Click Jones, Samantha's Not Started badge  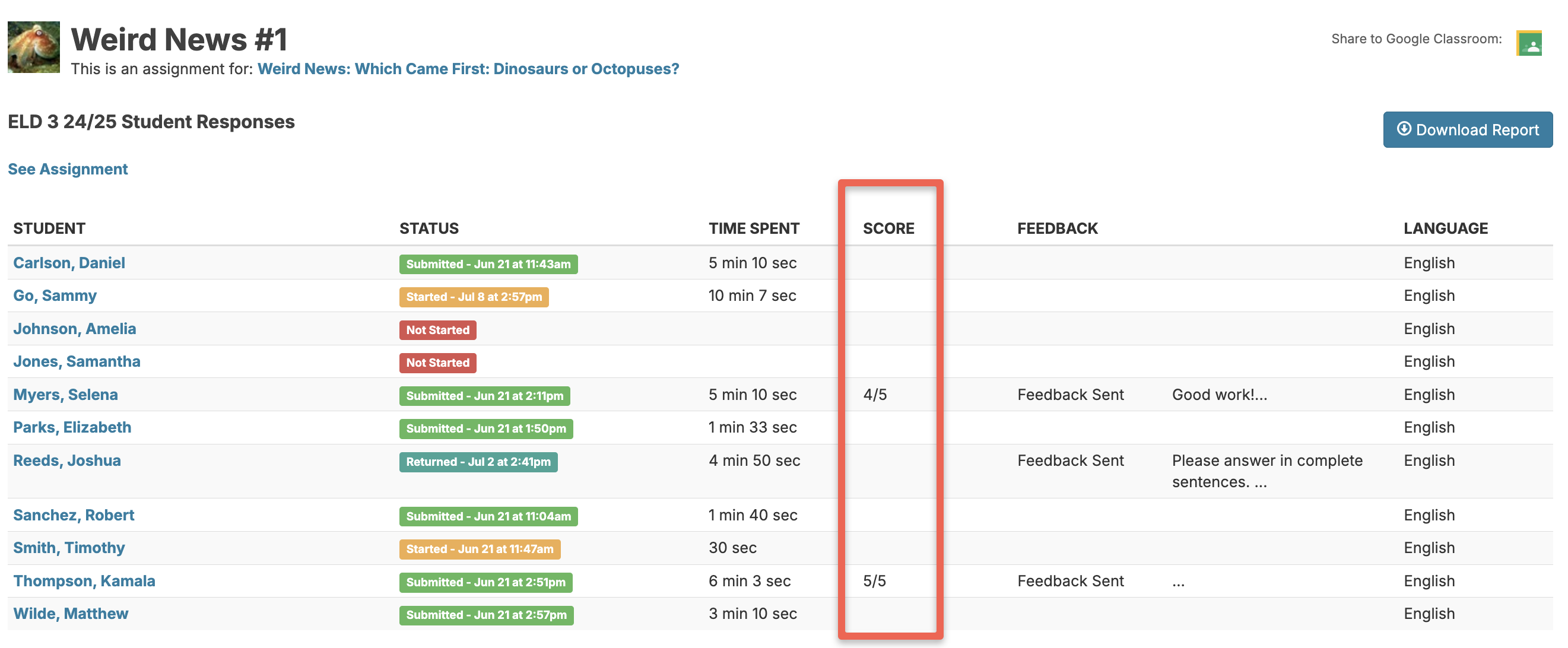pos(437,363)
